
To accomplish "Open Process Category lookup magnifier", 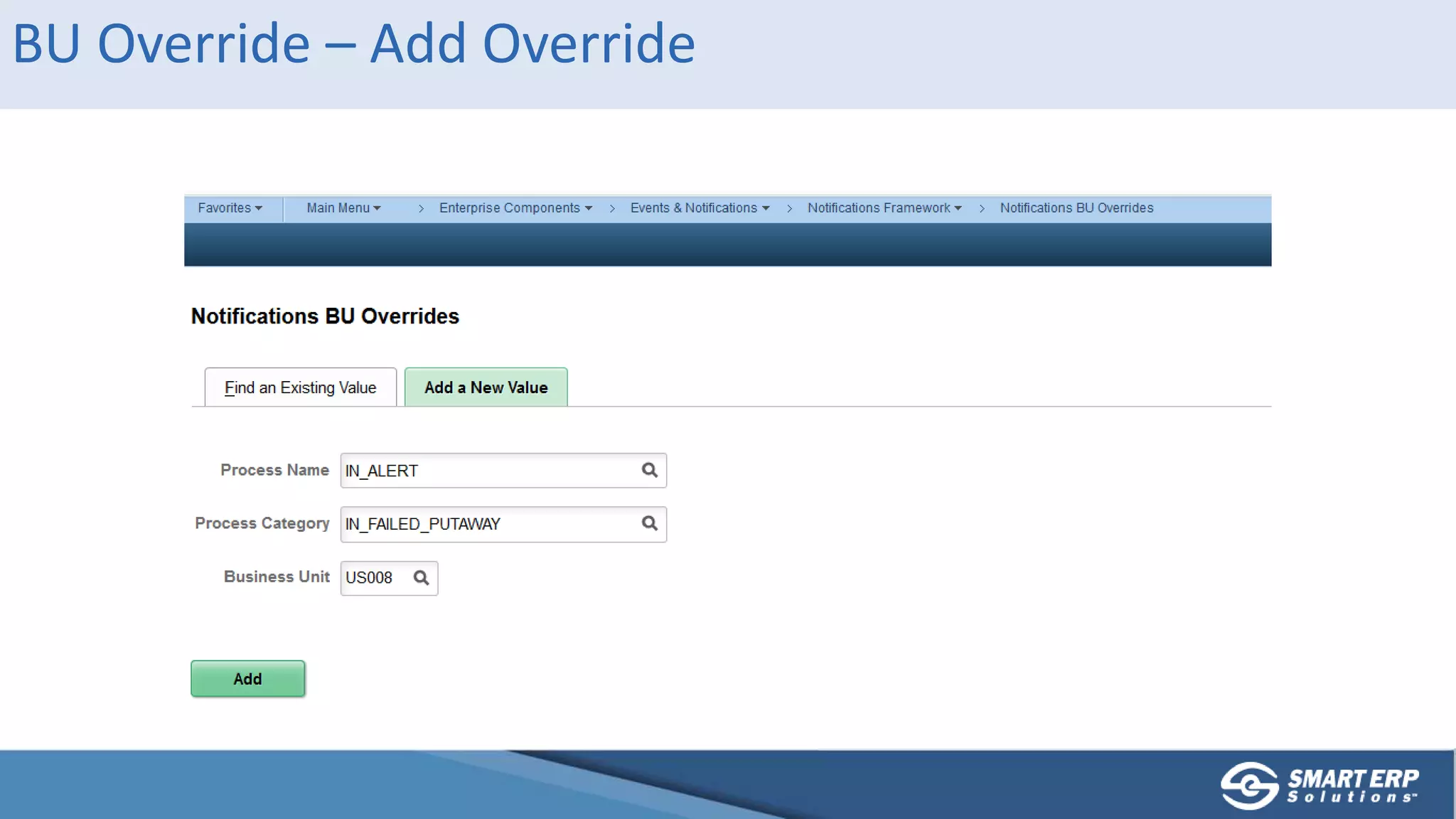I will [x=649, y=523].
